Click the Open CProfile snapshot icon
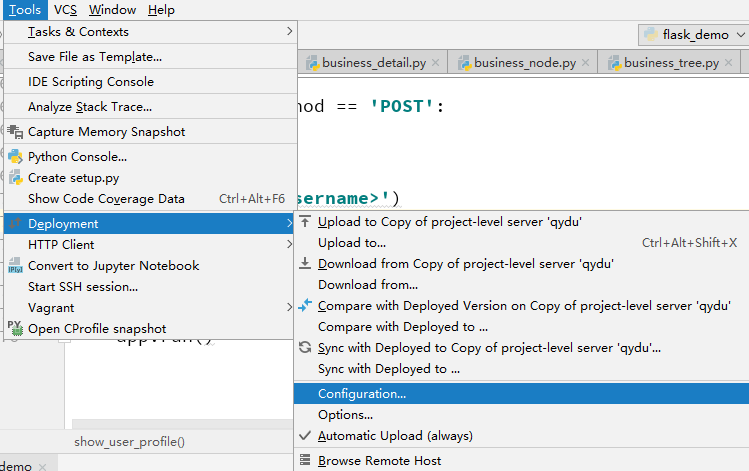The image size is (749, 471). click(x=15, y=328)
